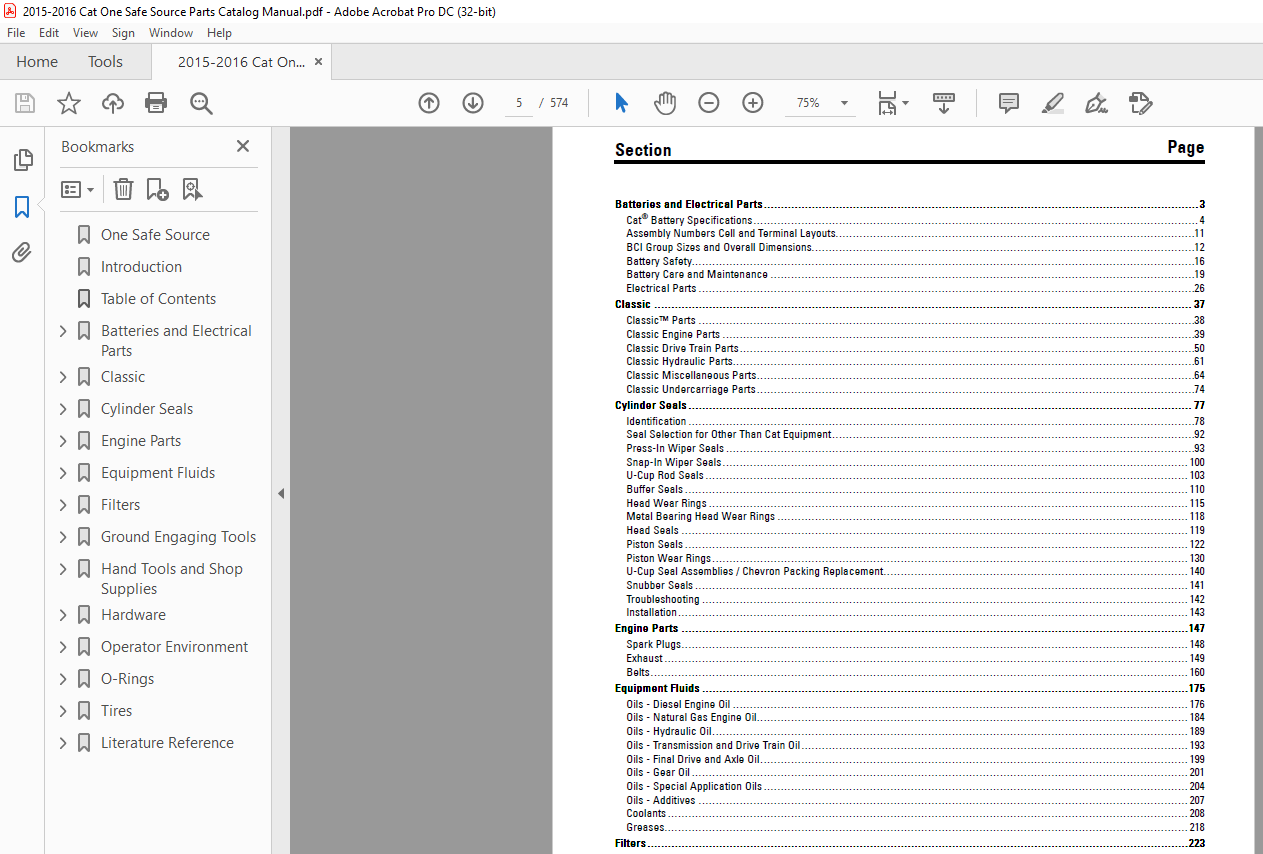
Task: Expand the Hand Tools and Shop Supplies bookmark
Action: tap(63, 569)
